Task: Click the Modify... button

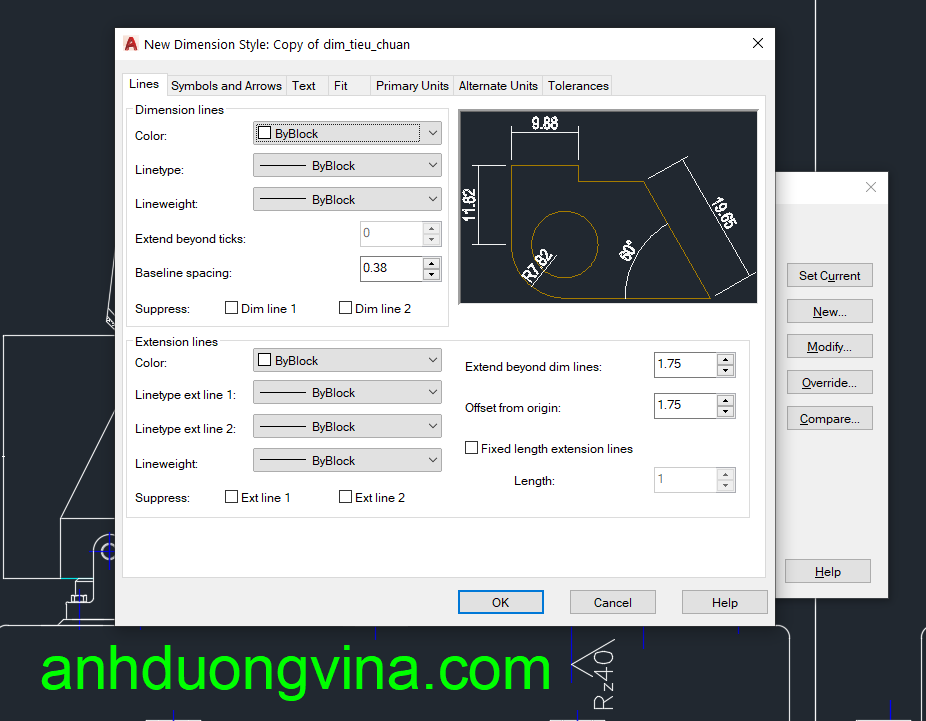Action: pyautogui.click(x=829, y=347)
